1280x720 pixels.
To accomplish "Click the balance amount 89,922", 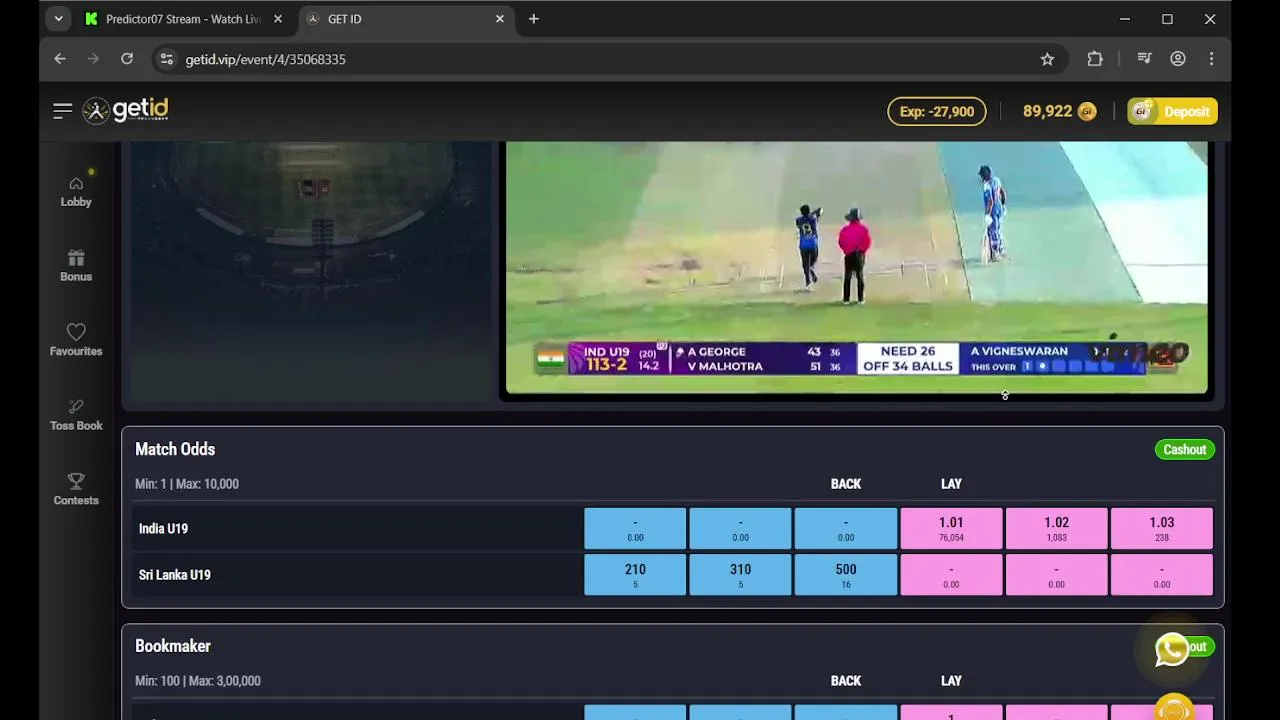I will [1047, 111].
